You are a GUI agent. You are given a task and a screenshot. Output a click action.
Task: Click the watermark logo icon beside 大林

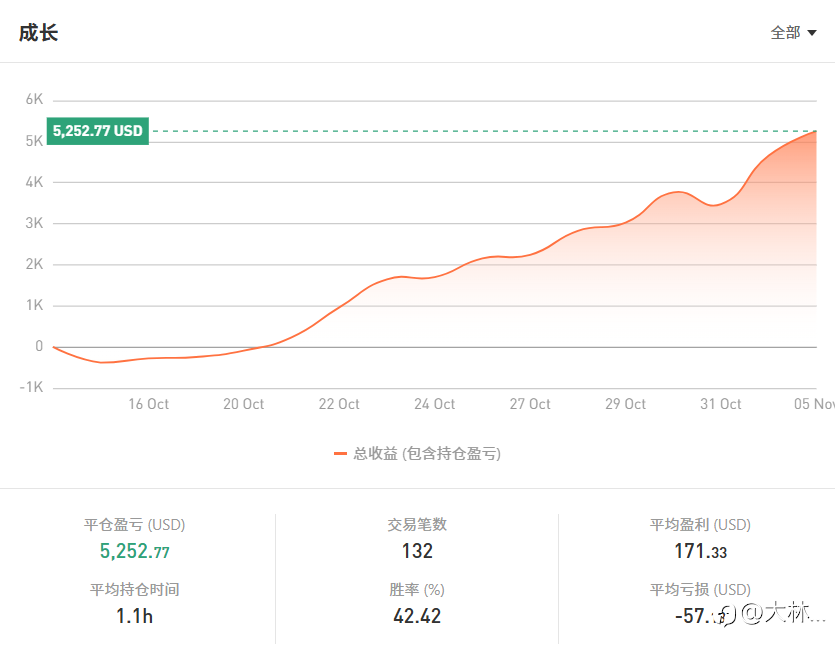click(x=728, y=613)
